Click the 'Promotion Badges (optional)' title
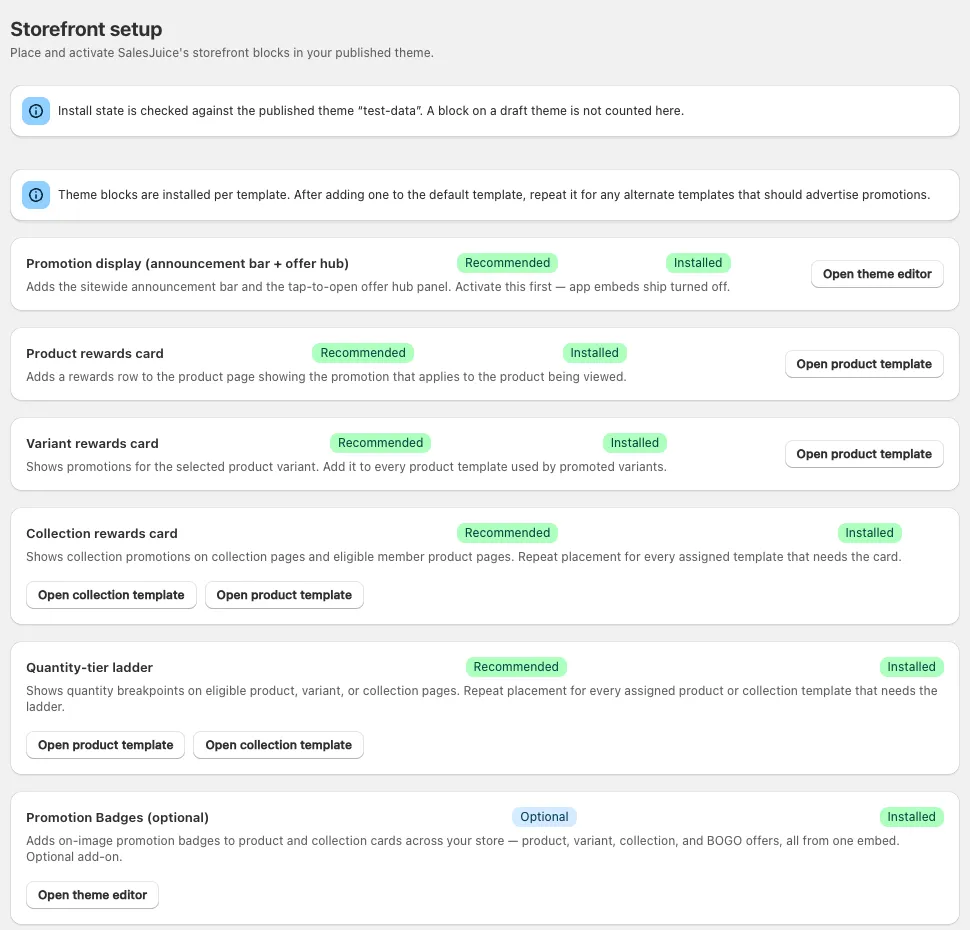The height and width of the screenshot is (930, 970). [x=118, y=817]
